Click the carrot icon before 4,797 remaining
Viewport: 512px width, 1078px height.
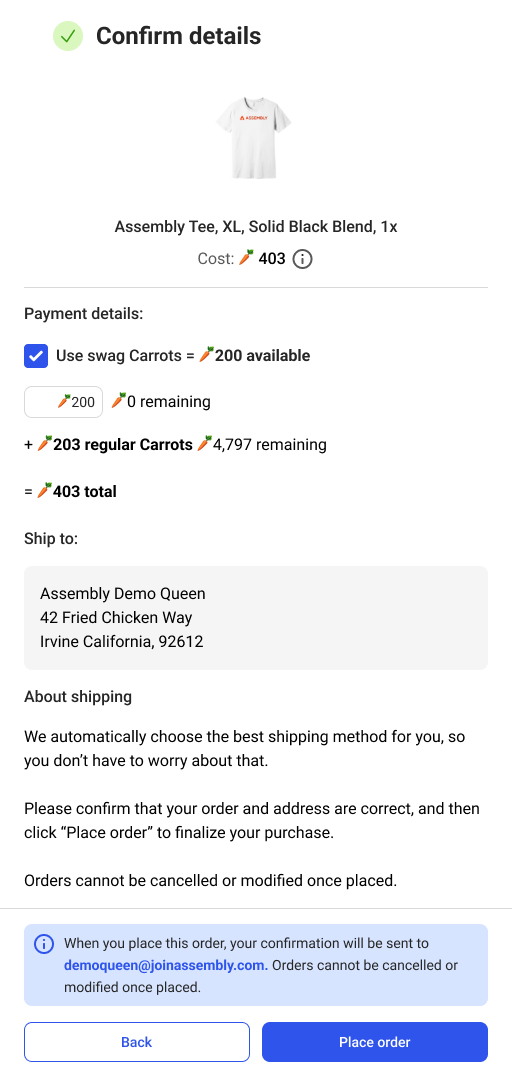coord(204,444)
